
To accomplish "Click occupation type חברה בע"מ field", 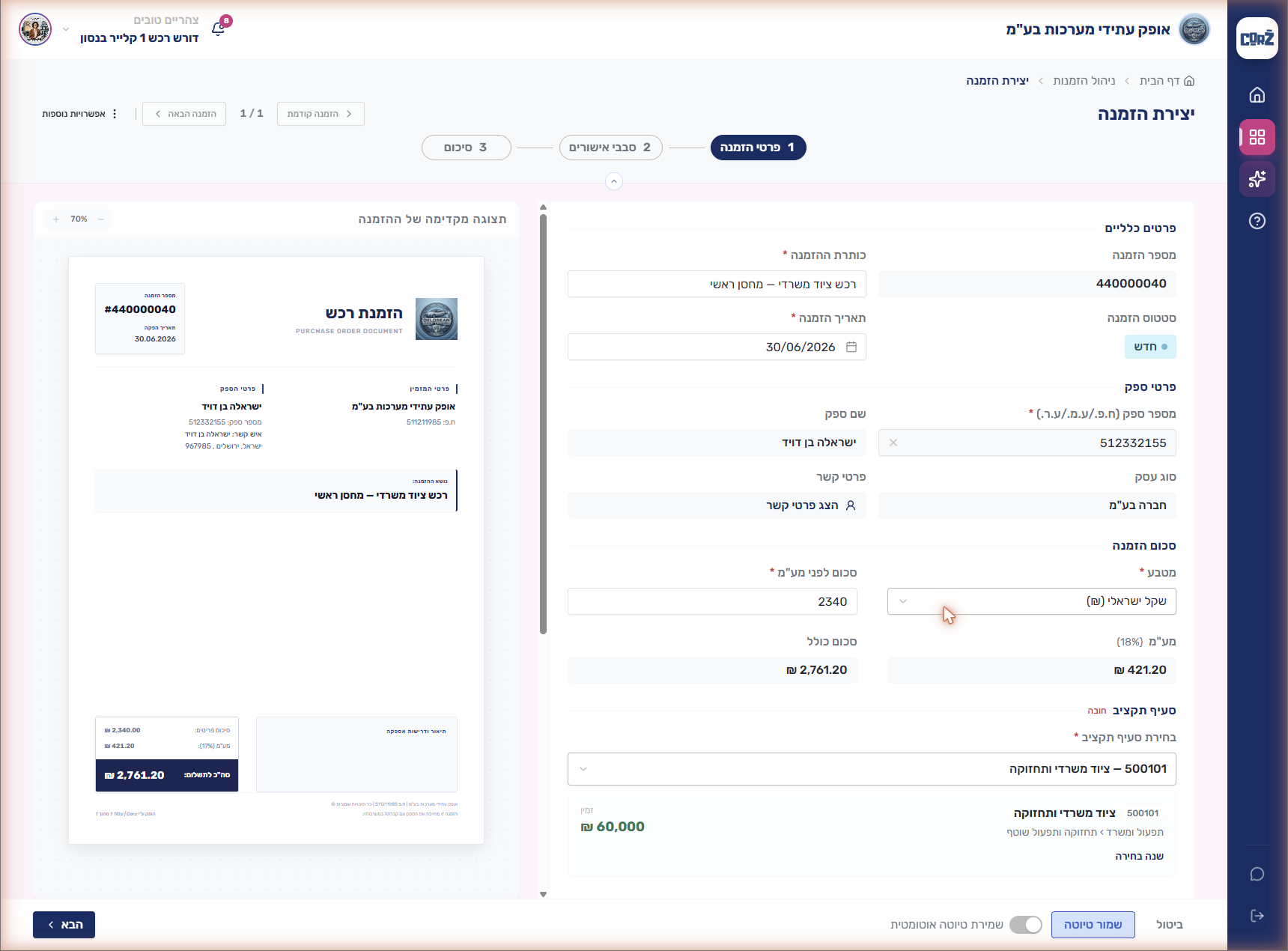I will (1027, 505).
